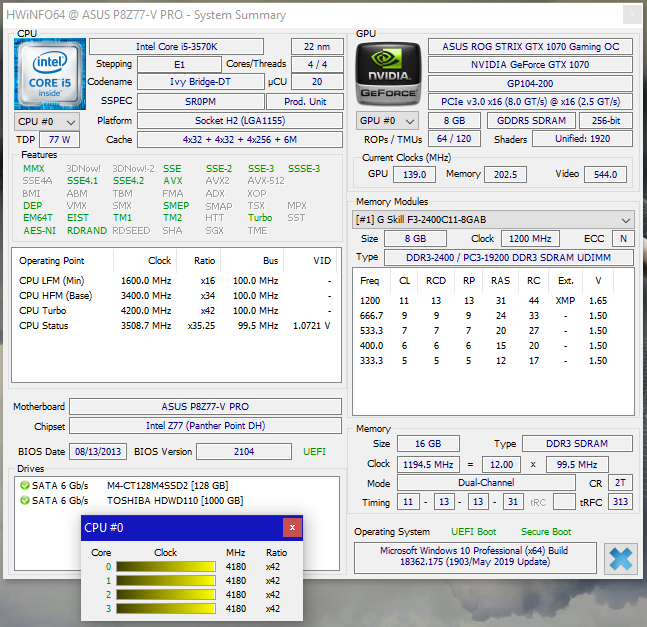Click green check icon beside M4-CT128M4SSD2 drive
Image resolution: width=647 pixels, height=627 pixels.
click(25, 486)
